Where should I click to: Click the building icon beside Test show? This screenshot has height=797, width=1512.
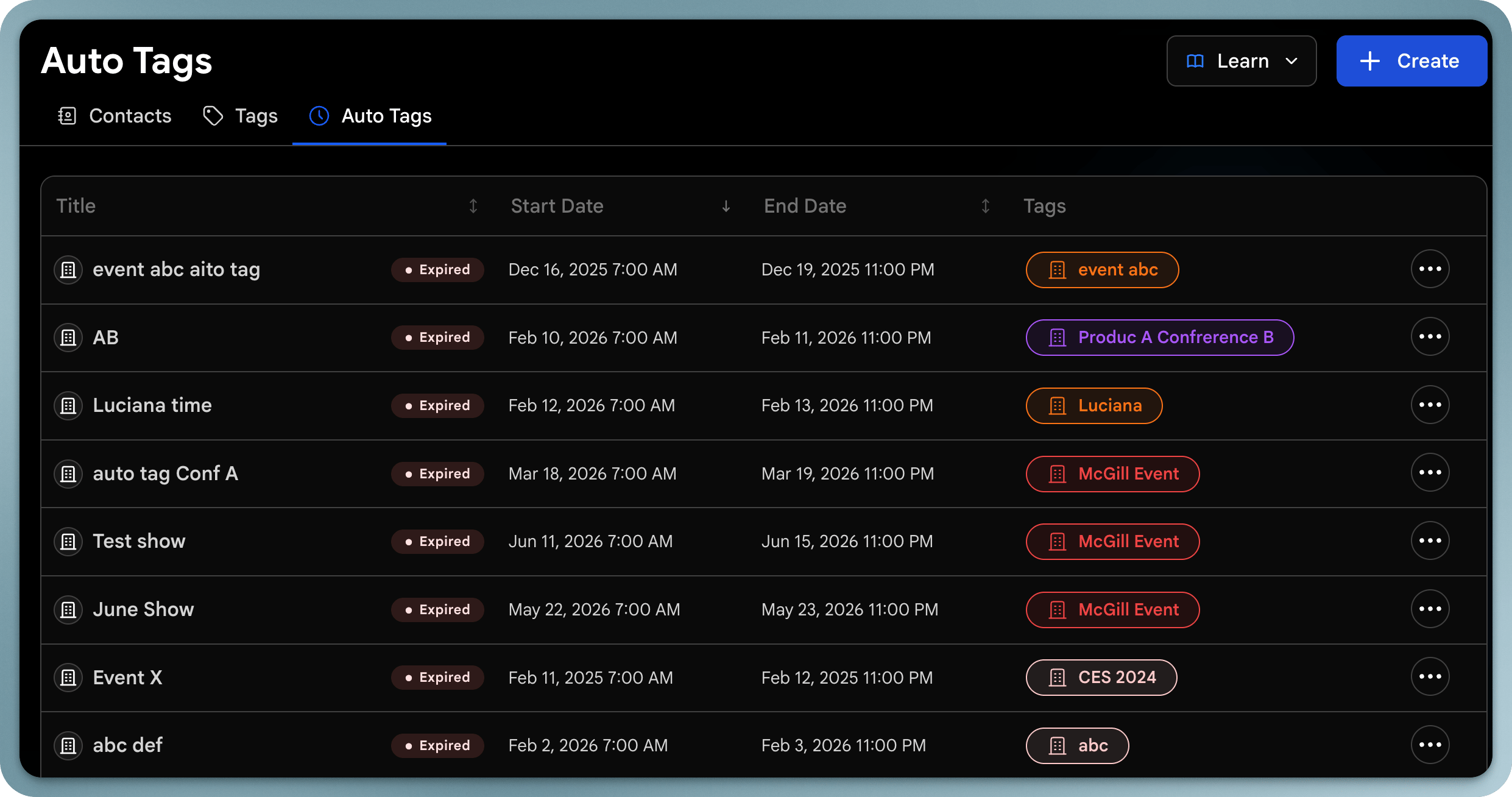point(68,541)
